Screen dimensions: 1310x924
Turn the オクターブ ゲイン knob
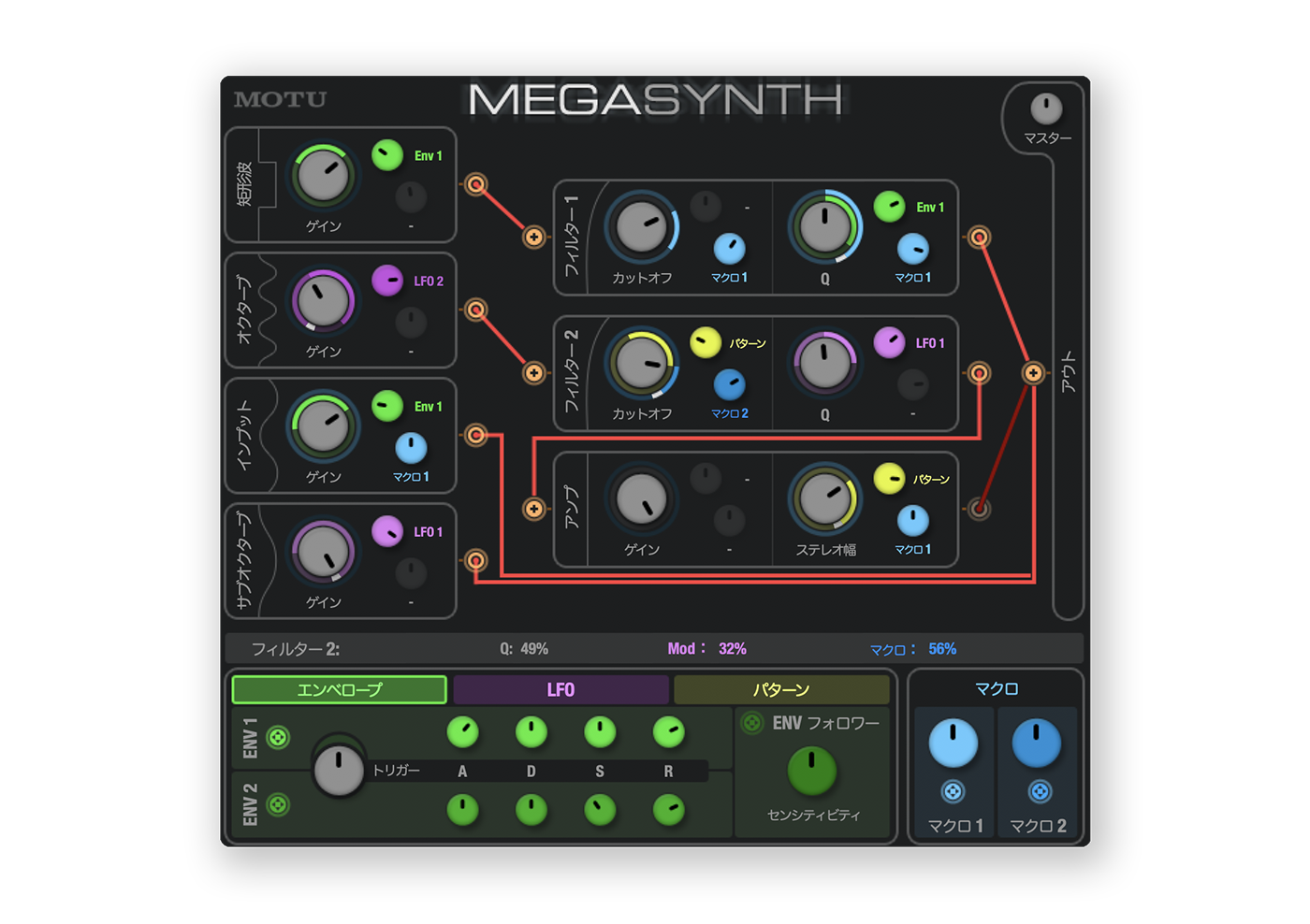pos(323,301)
